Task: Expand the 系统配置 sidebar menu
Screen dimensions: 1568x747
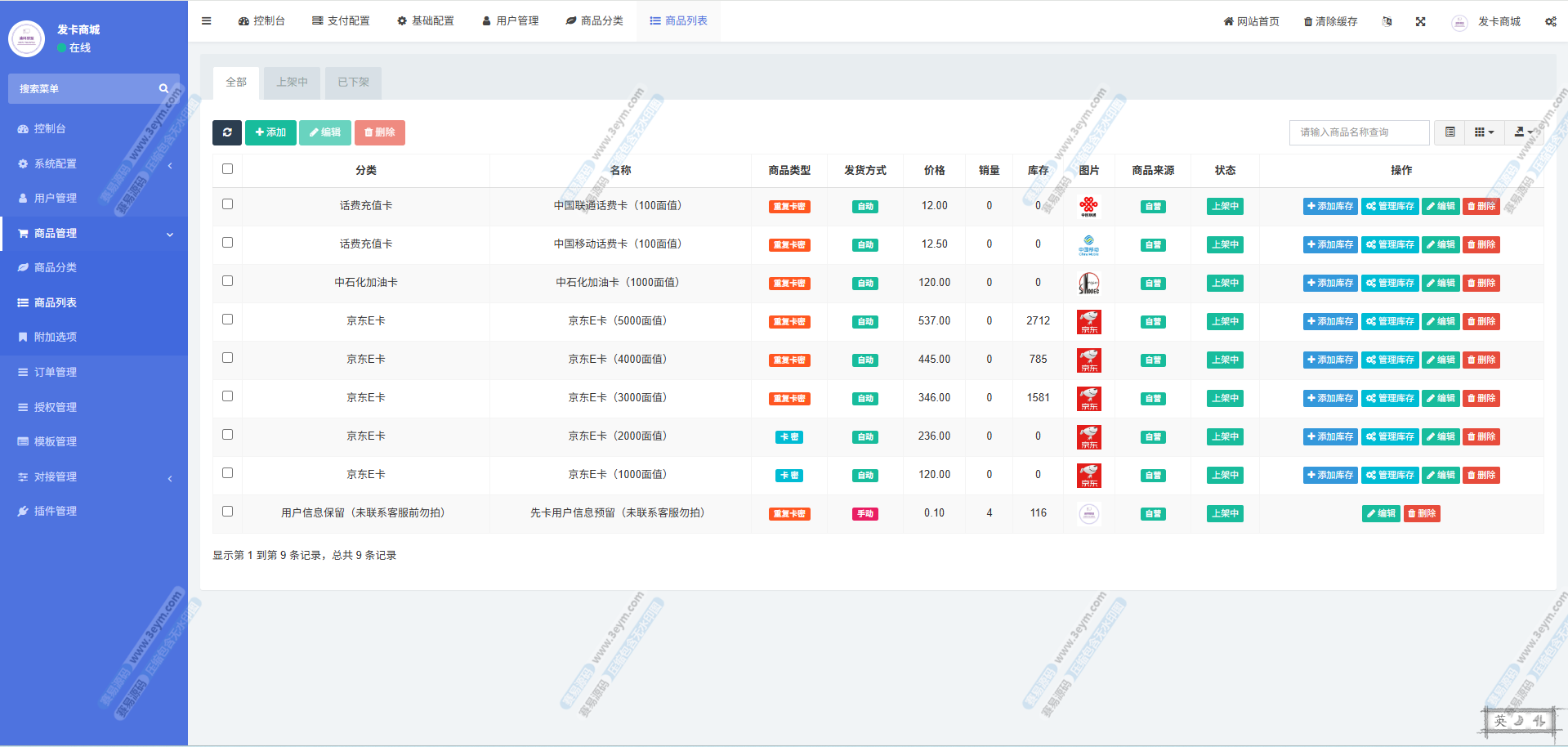Action: click(x=94, y=164)
